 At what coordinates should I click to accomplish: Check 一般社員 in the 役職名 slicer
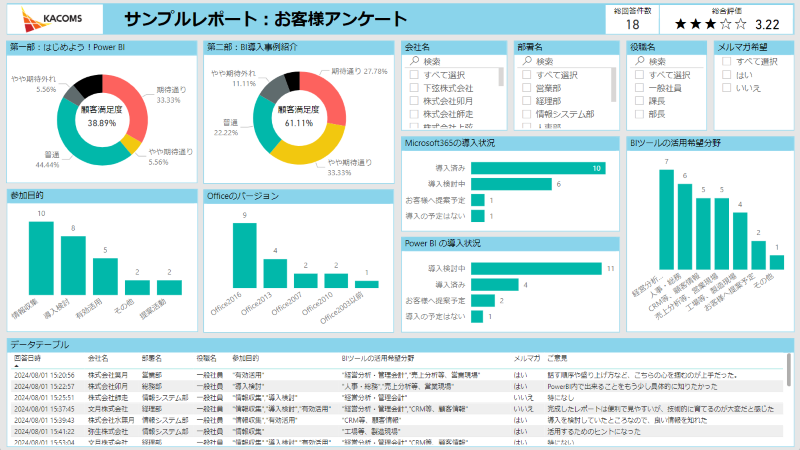[639, 88]
